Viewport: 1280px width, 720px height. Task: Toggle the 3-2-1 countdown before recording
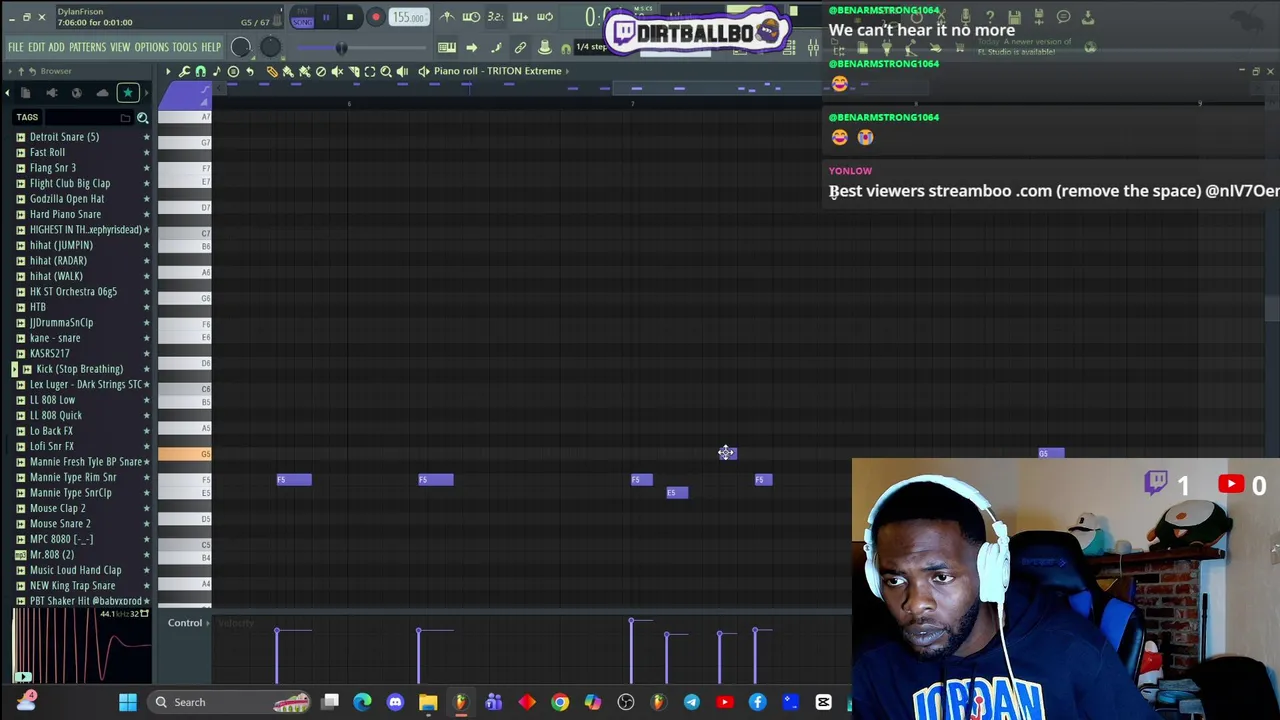pyautogui.click(x=495, y=17)
